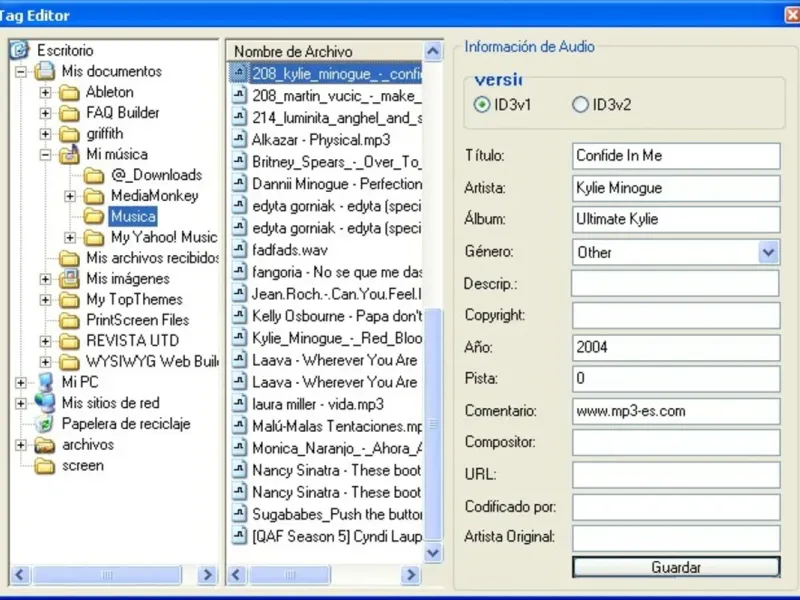Viewport: 800px width, 600px height.
Task: Click the Mi música folder icon
Action: [69, 154]
